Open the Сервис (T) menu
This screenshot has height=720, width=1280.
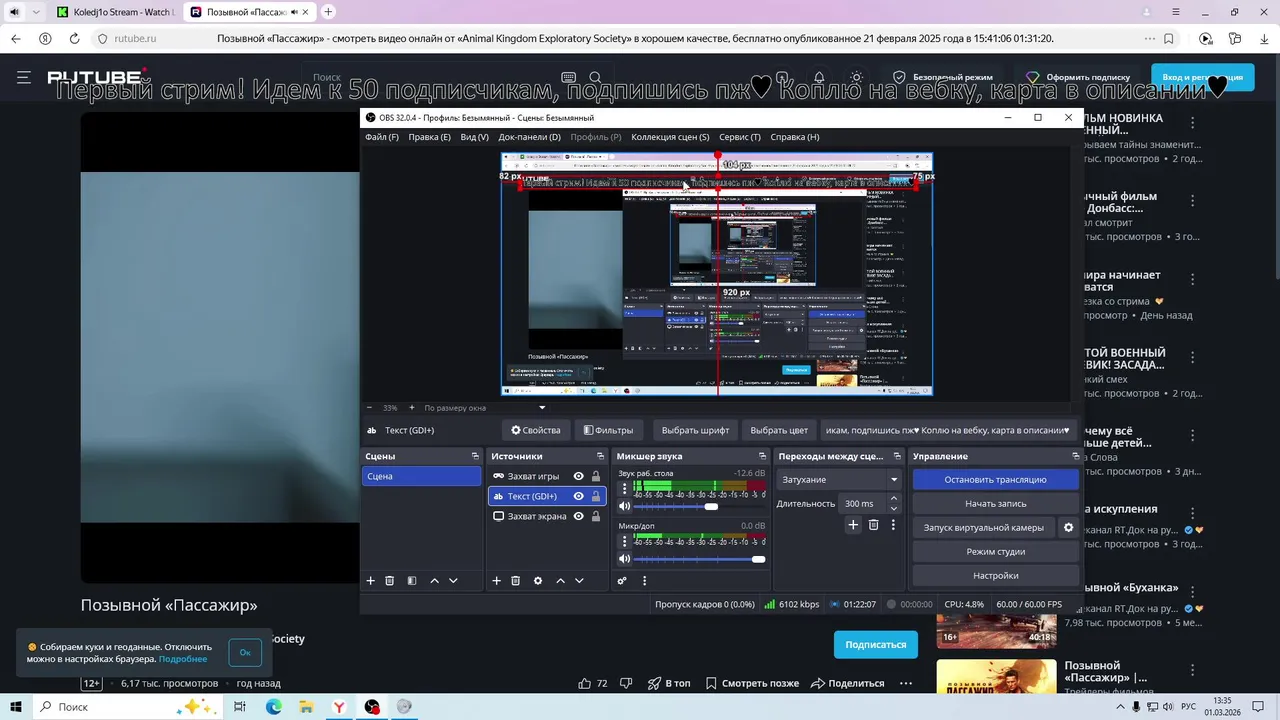pos(740,137)
